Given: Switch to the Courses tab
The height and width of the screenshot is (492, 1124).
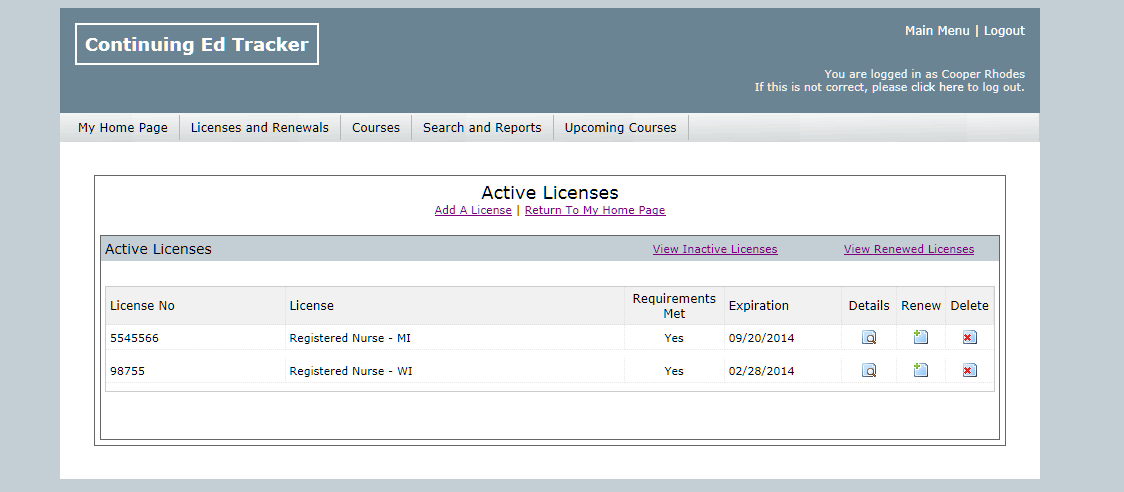Looking at the screenshot, I should [x=375, y=128].
